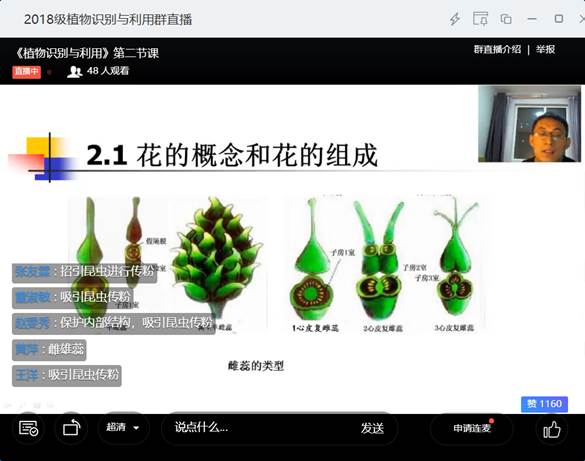Open the 群直播介绍 link
Image resolution: width=585 pixels, height=461 pixels.
pos(497,50)
